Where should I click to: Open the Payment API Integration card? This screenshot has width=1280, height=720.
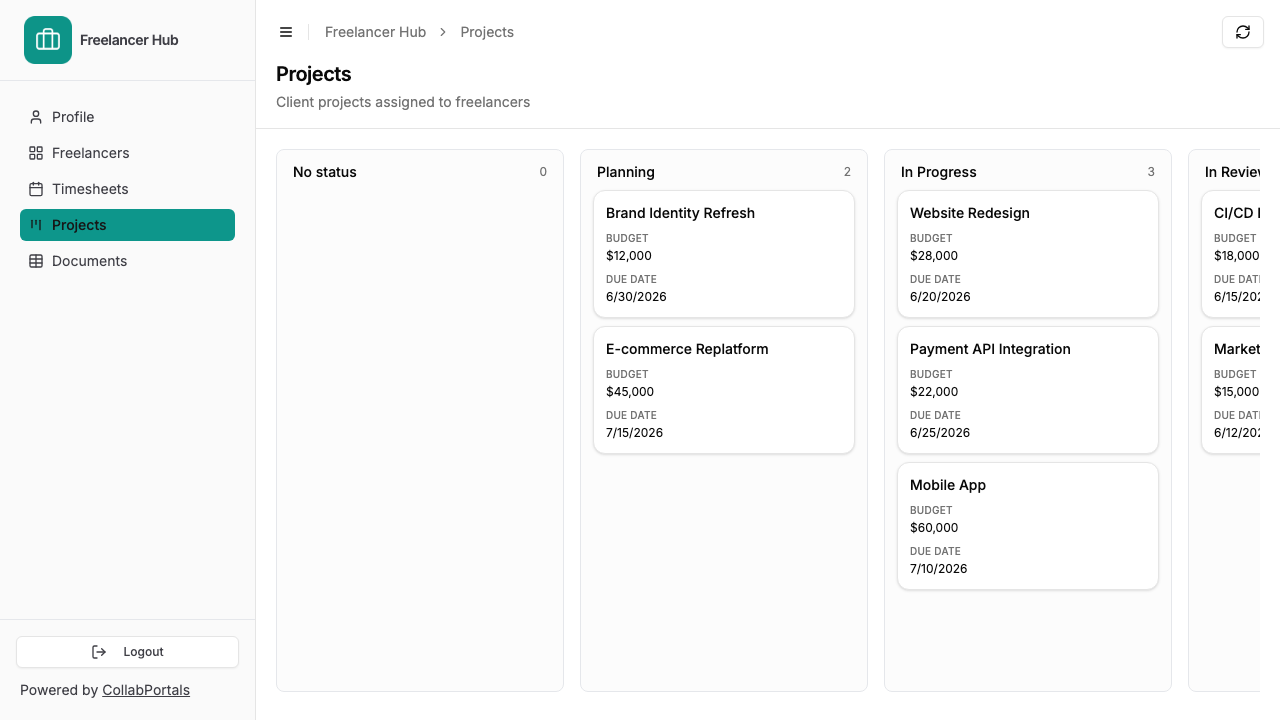point(1028,390)
